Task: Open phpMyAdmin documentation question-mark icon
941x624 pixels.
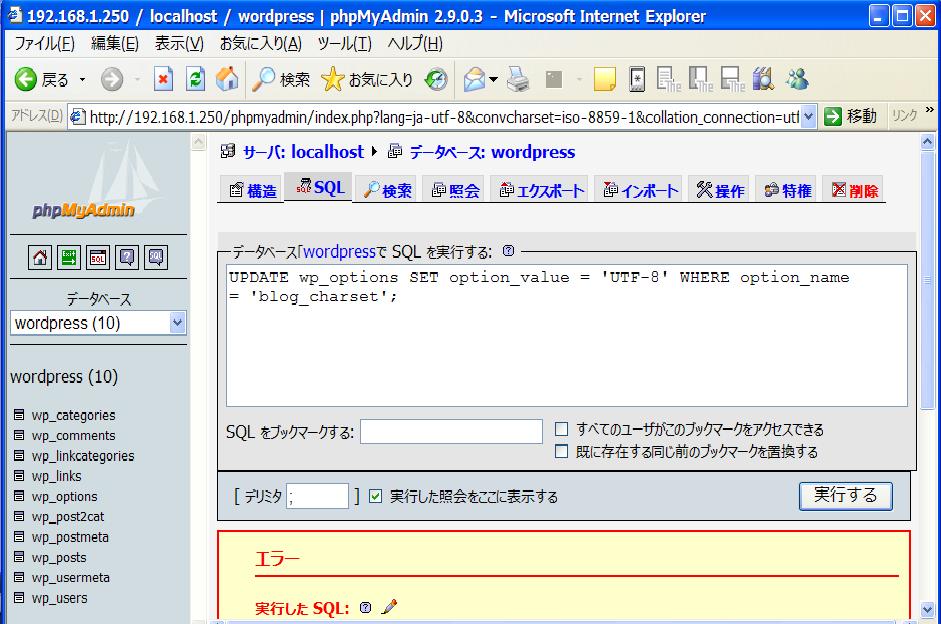Action: click(x=127, y=258)
